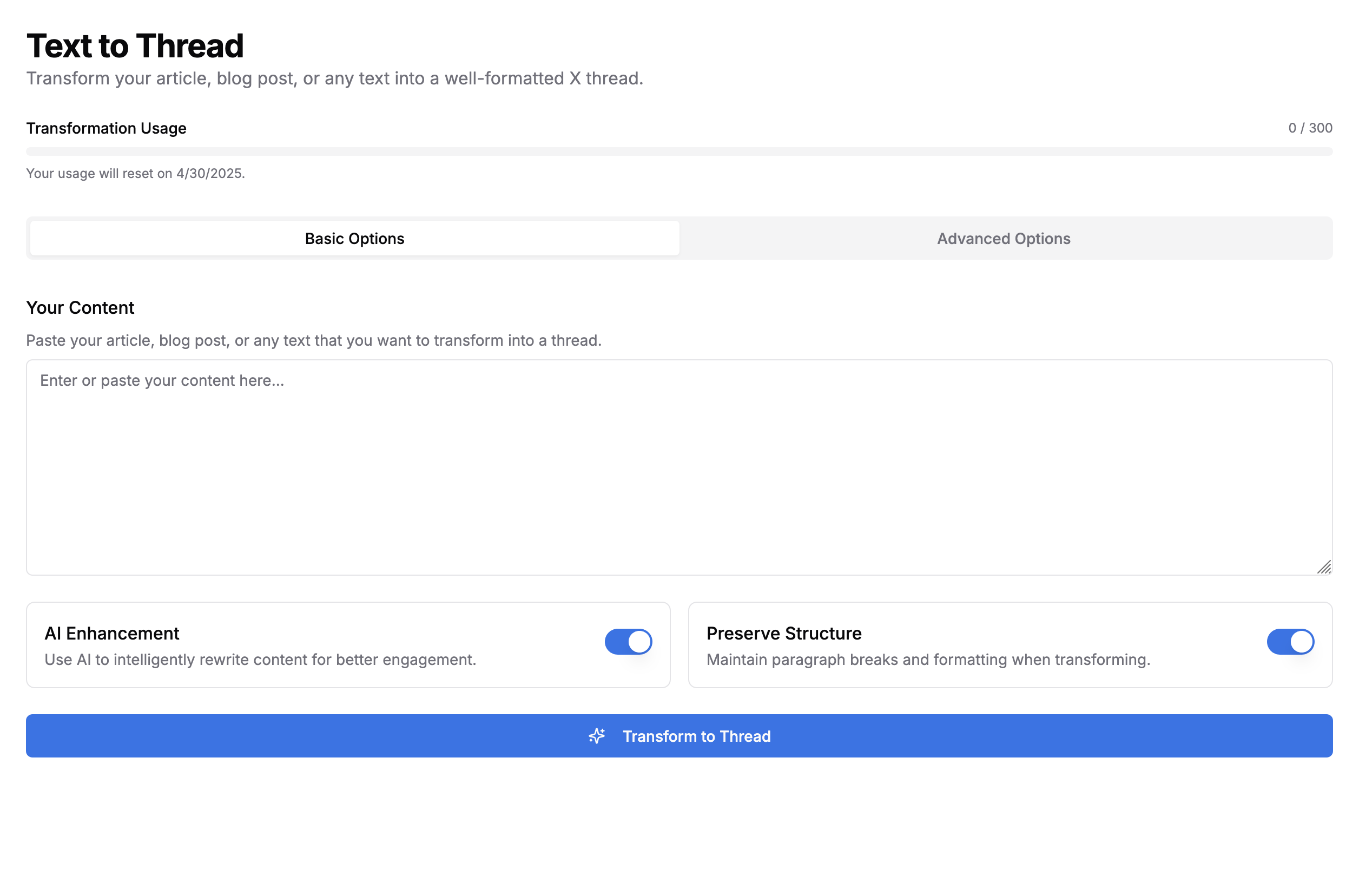Click the 0 / 300 usage counter
The width and height of the screenshot is (1359, 896).
(1309, 128)
